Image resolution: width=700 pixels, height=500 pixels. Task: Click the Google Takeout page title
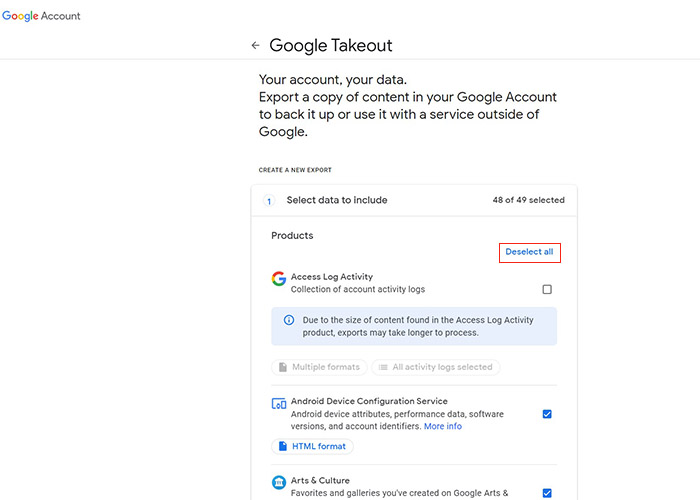(x=331, y=45)
